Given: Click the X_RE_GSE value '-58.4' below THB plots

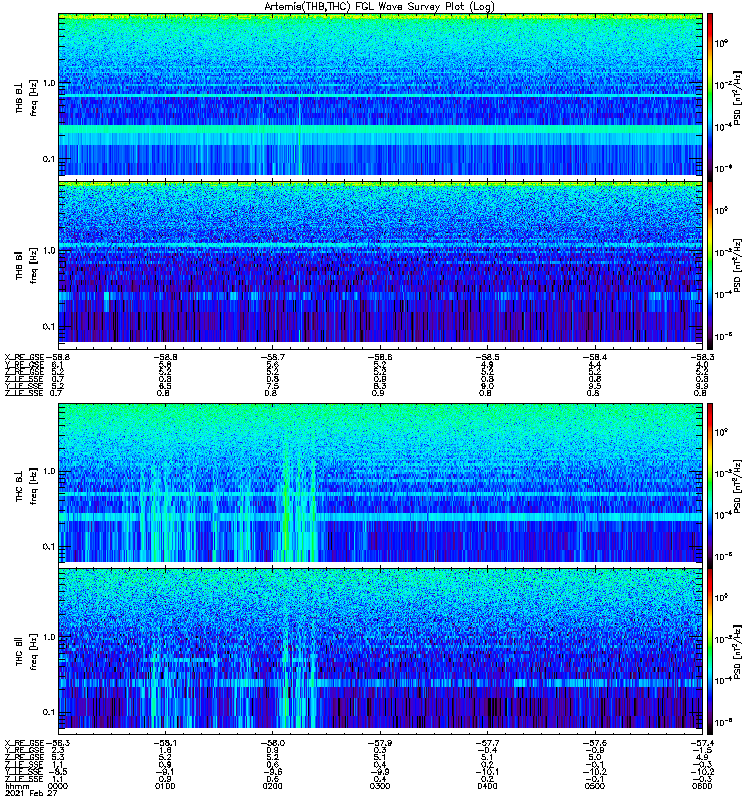Looking at the screenshot, I should tap(594, 357).
